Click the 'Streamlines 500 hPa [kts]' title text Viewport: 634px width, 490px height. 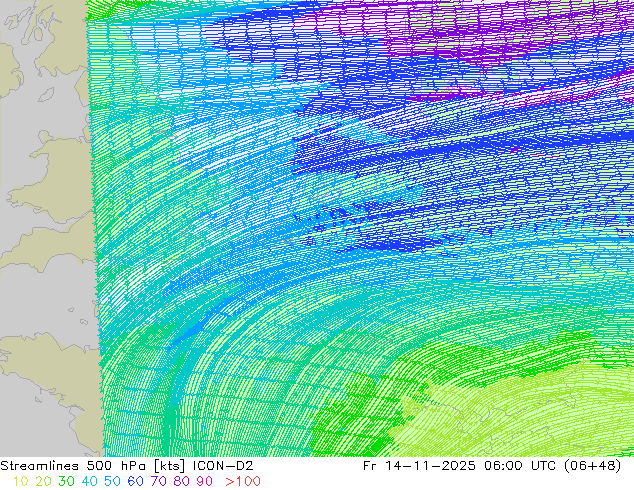(93, 466)
